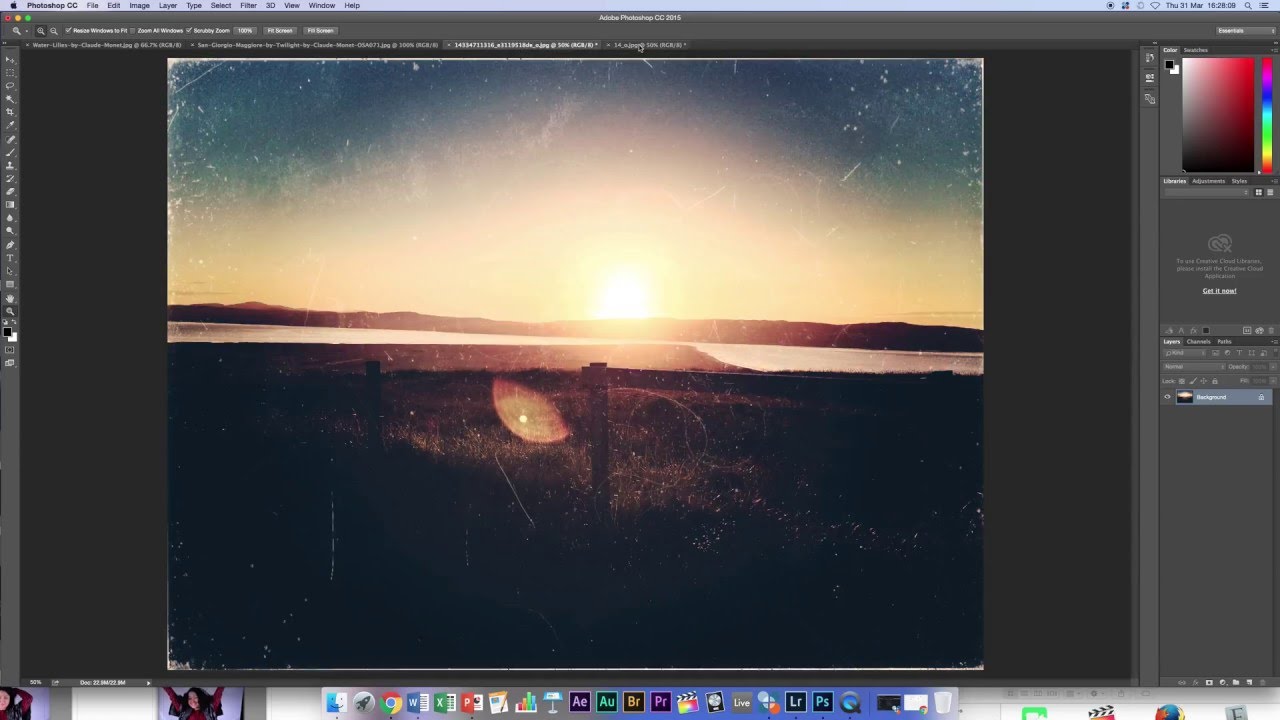Switch to the Swatches tab

(1196, 50)
